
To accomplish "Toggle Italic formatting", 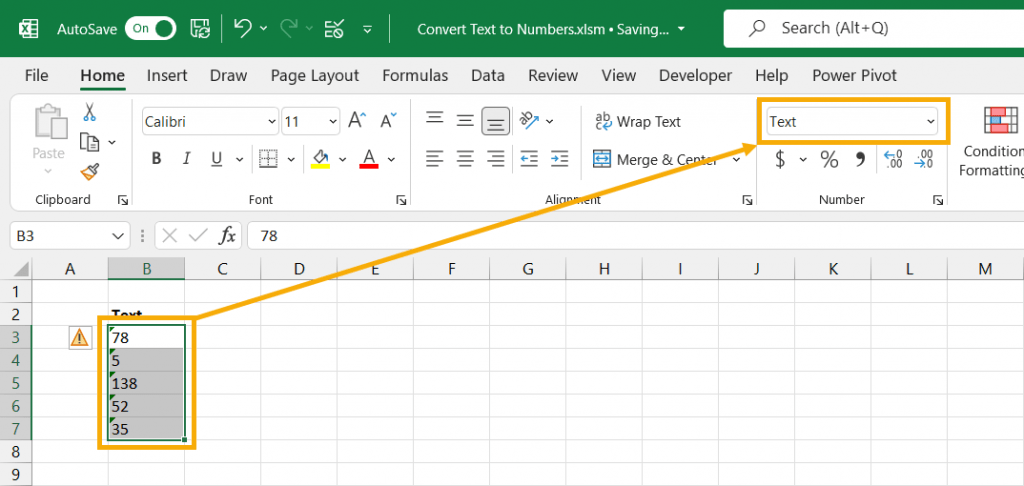I will (x=187, y=159).
